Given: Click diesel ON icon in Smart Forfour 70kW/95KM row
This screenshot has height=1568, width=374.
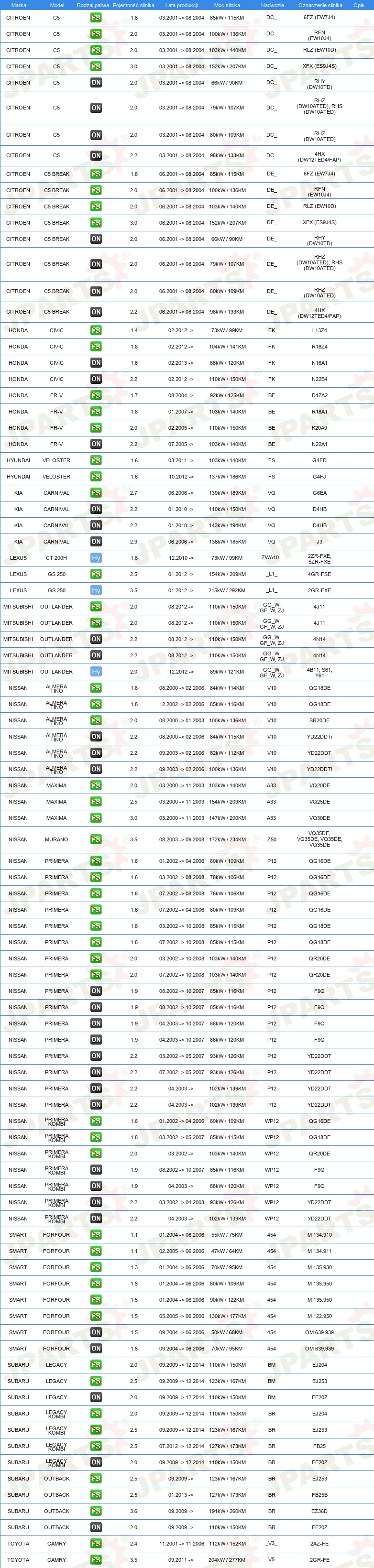Looking at the screenshot, I should [x=96, y=1349].
